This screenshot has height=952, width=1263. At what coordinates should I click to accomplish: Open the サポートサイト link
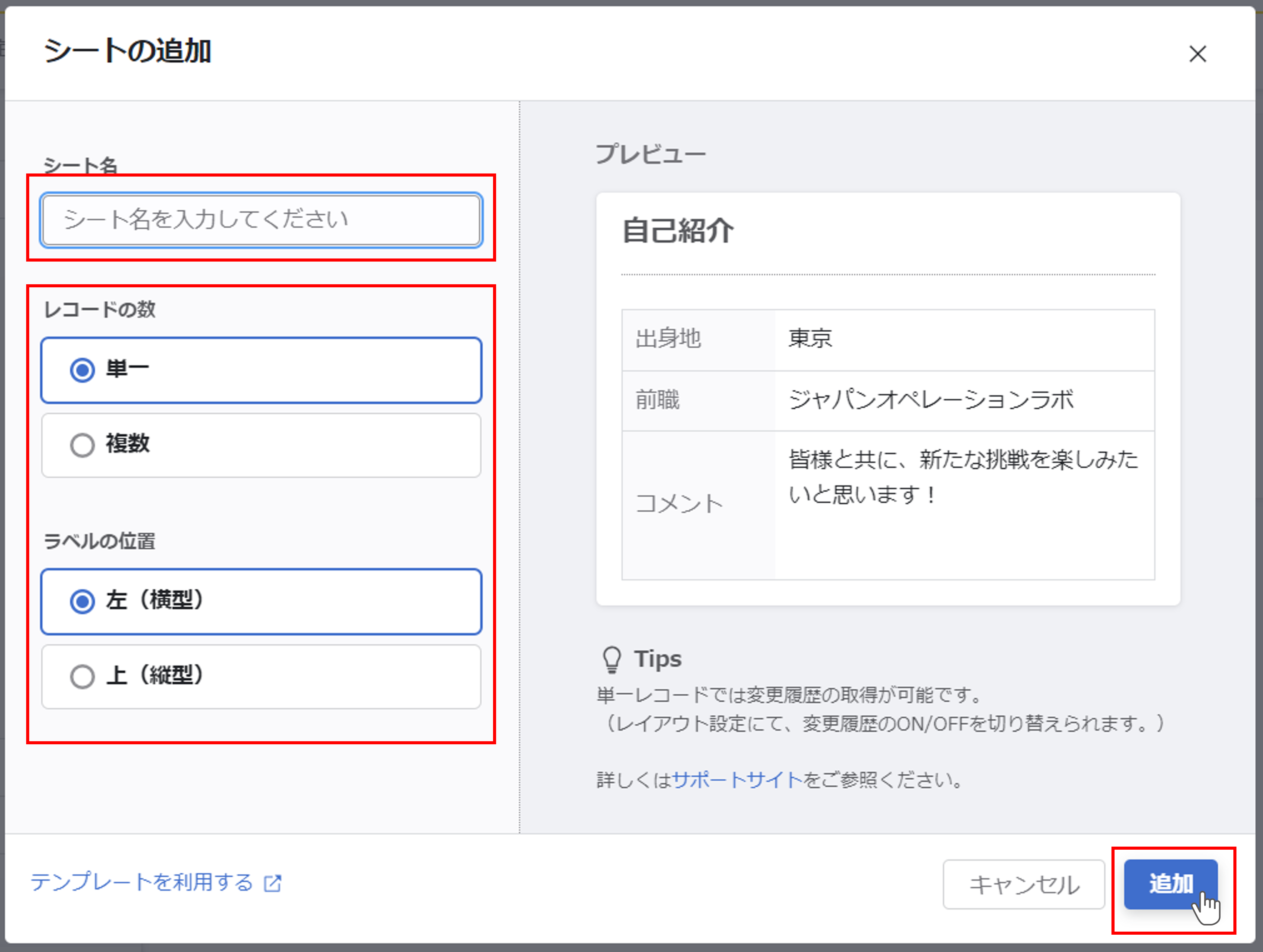[737, 780]
